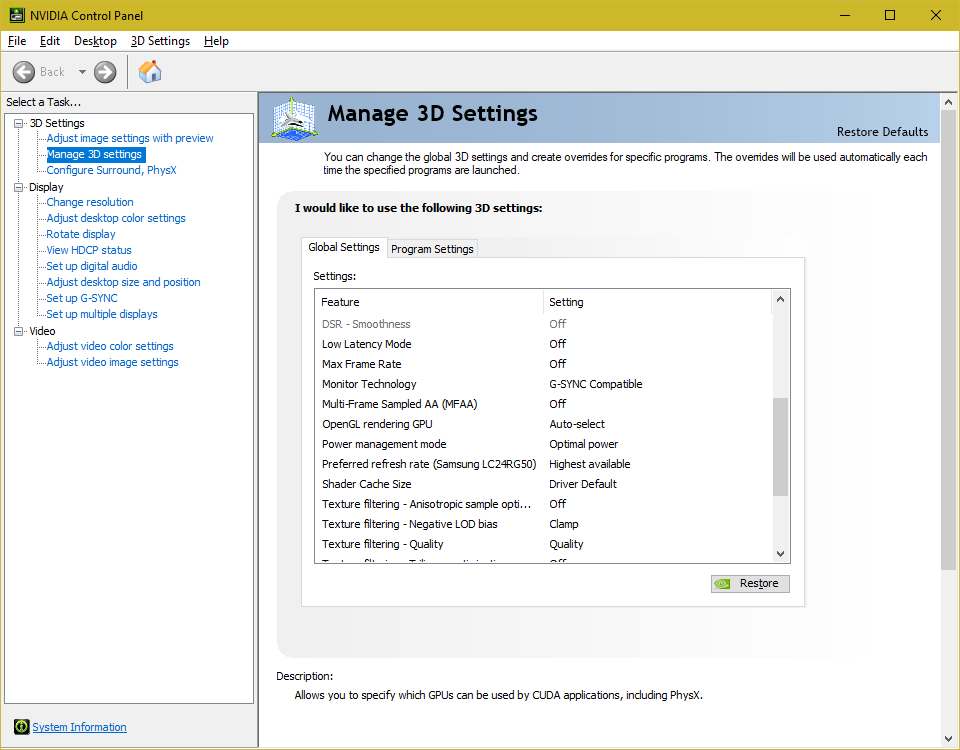
Task: Click the System Information icon
Action: click(x=21, y=727)
